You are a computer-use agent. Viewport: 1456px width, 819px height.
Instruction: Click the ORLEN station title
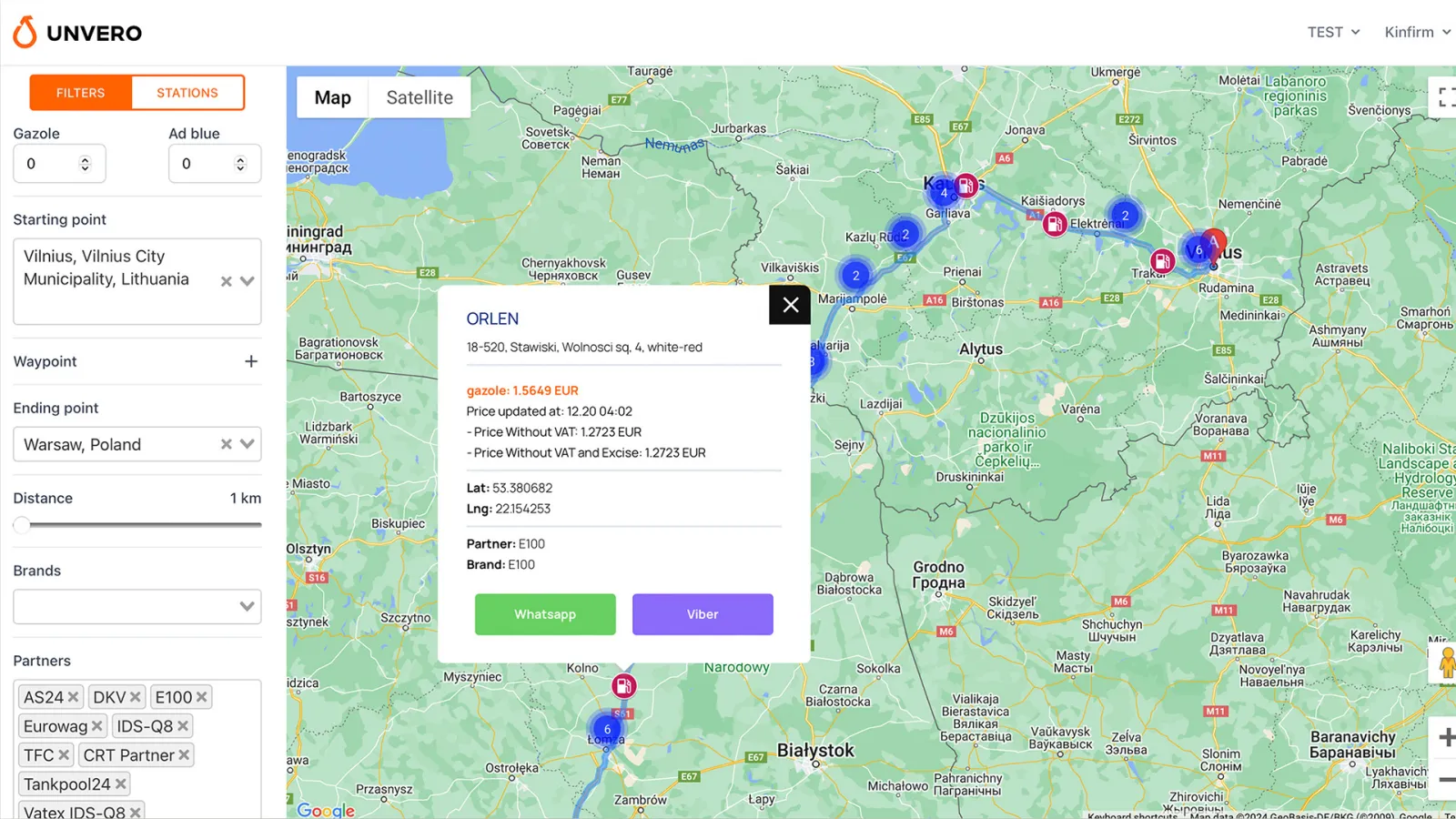point(492,319)
